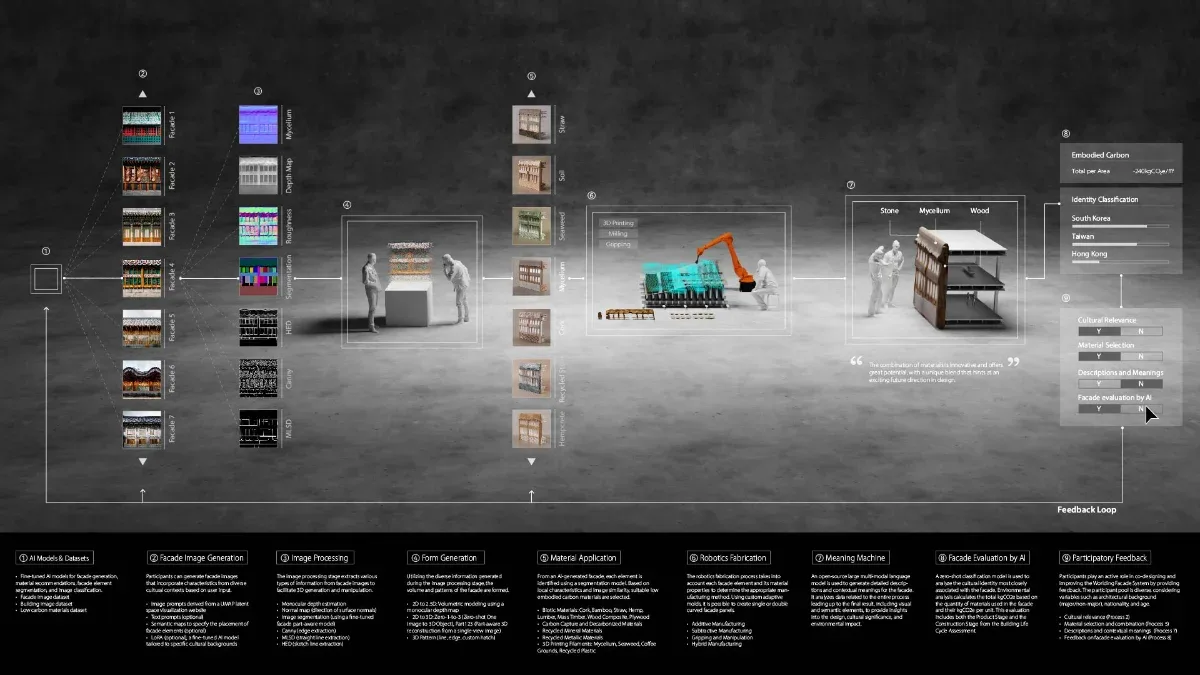
Task: Open the Image Processing heading
Action: click(x=315, y=558)
